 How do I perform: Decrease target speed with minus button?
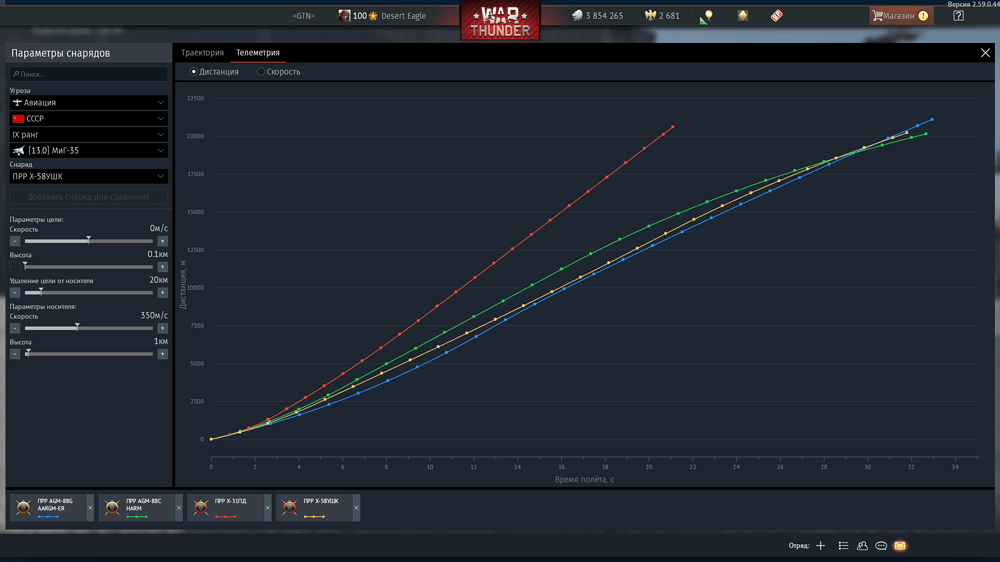[x=15, y=241]
